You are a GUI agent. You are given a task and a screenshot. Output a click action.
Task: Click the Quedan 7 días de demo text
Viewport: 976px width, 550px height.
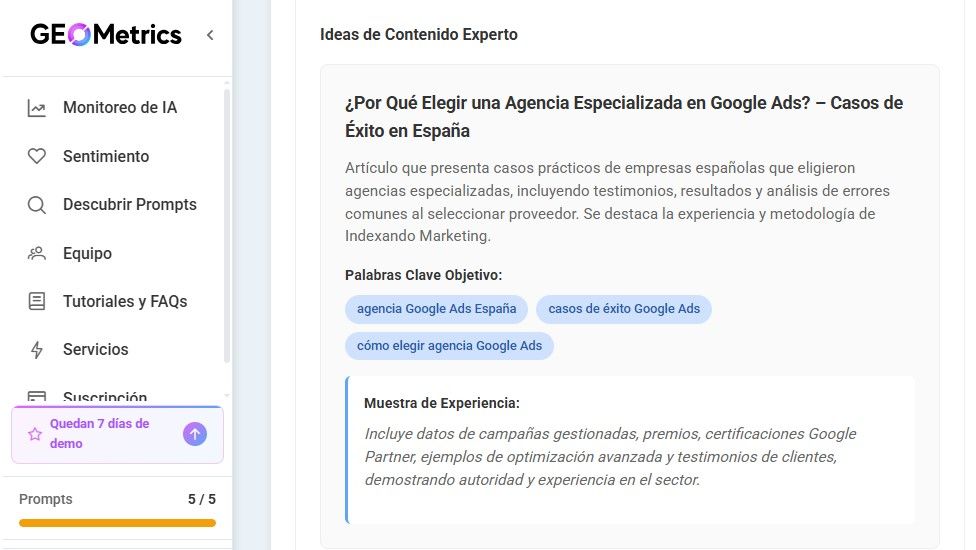pyautogui.click(x=100, y=434)
